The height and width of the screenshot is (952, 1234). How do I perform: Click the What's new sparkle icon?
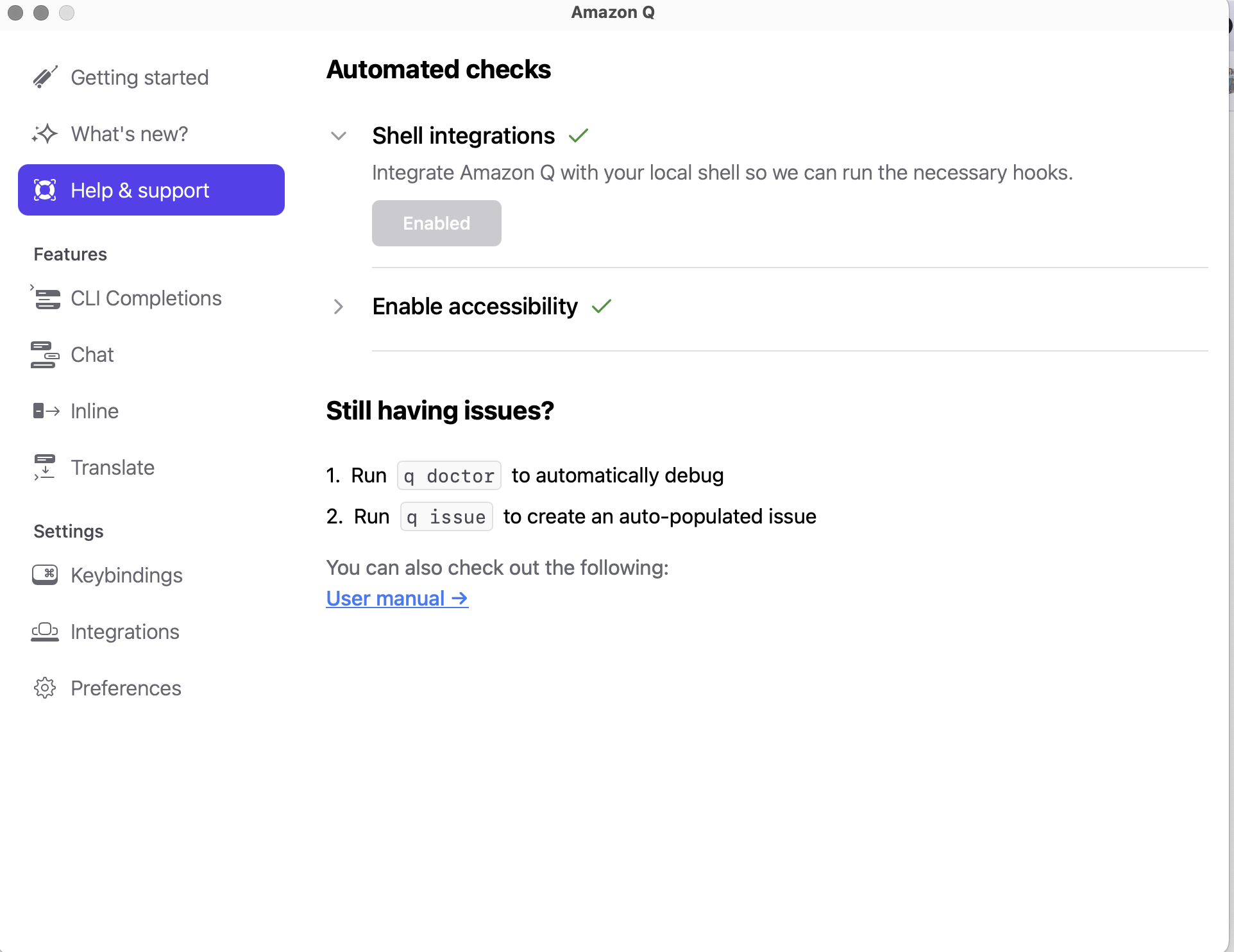45,134
